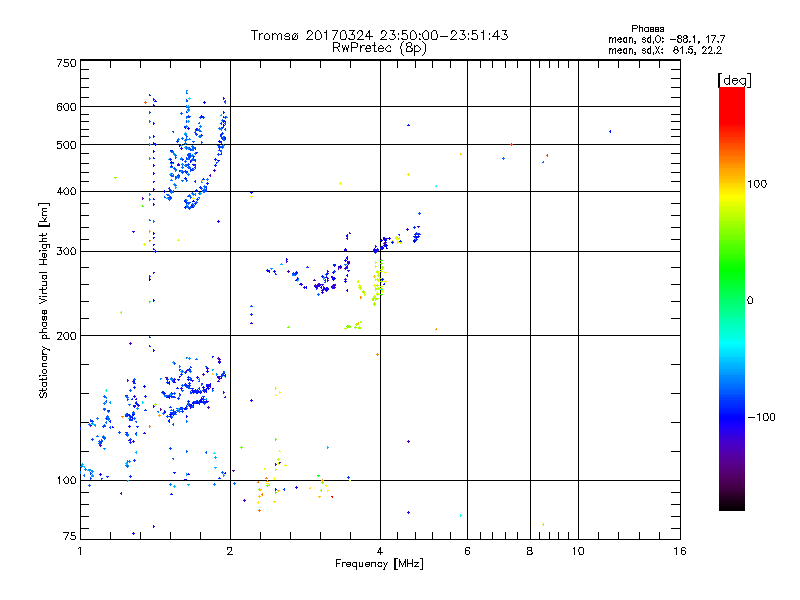The width and height of the screenshot is (800, 600).
Task: Click the y-axis tick label '200'
Action: [x=66, y=336]
